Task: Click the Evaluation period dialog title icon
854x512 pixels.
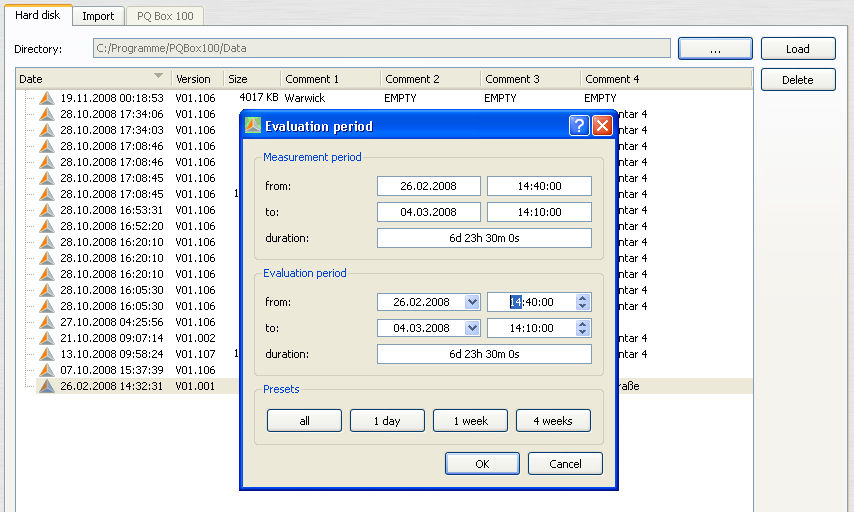Action: point(253,126)
